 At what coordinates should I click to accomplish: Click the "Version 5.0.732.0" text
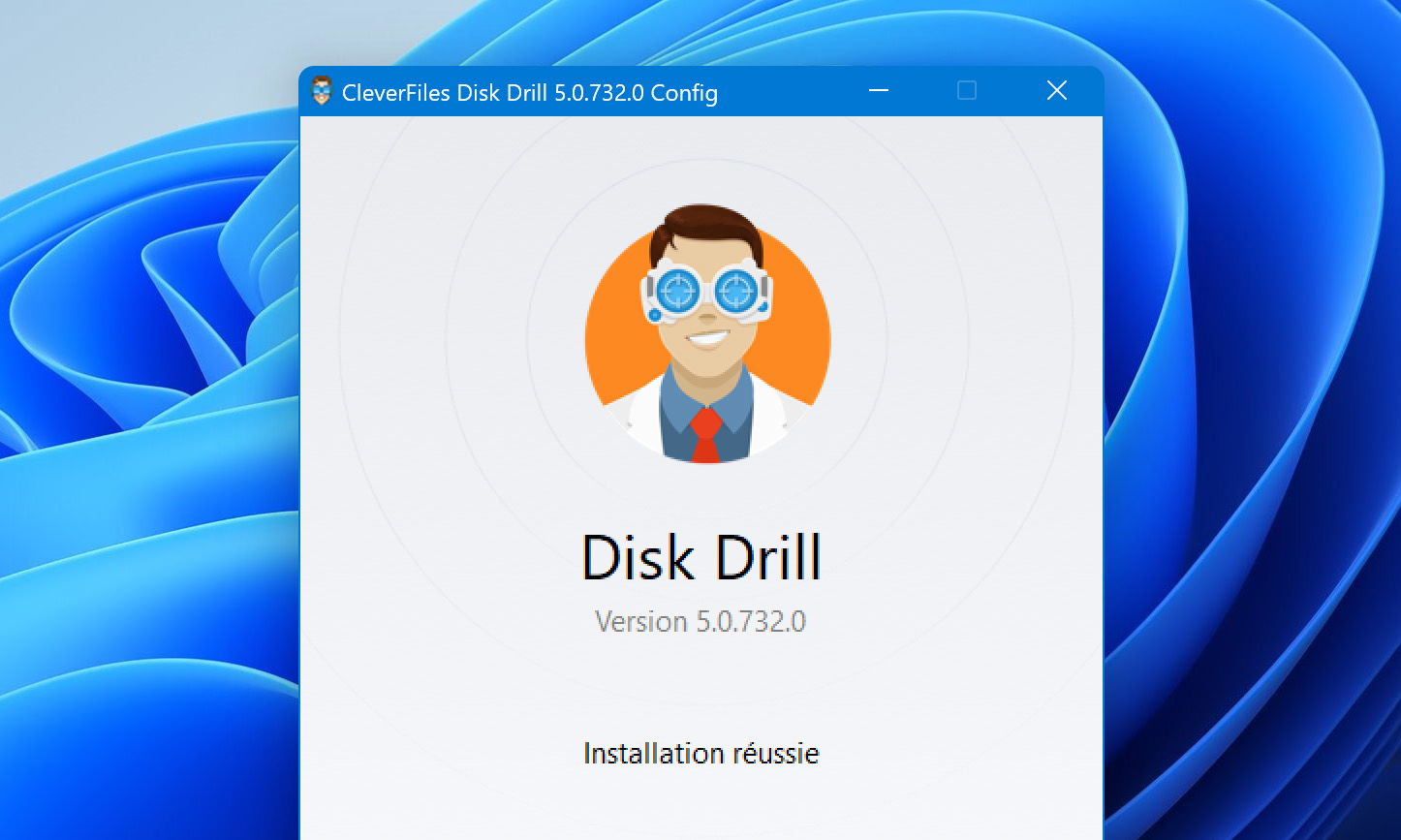point(700,621)
